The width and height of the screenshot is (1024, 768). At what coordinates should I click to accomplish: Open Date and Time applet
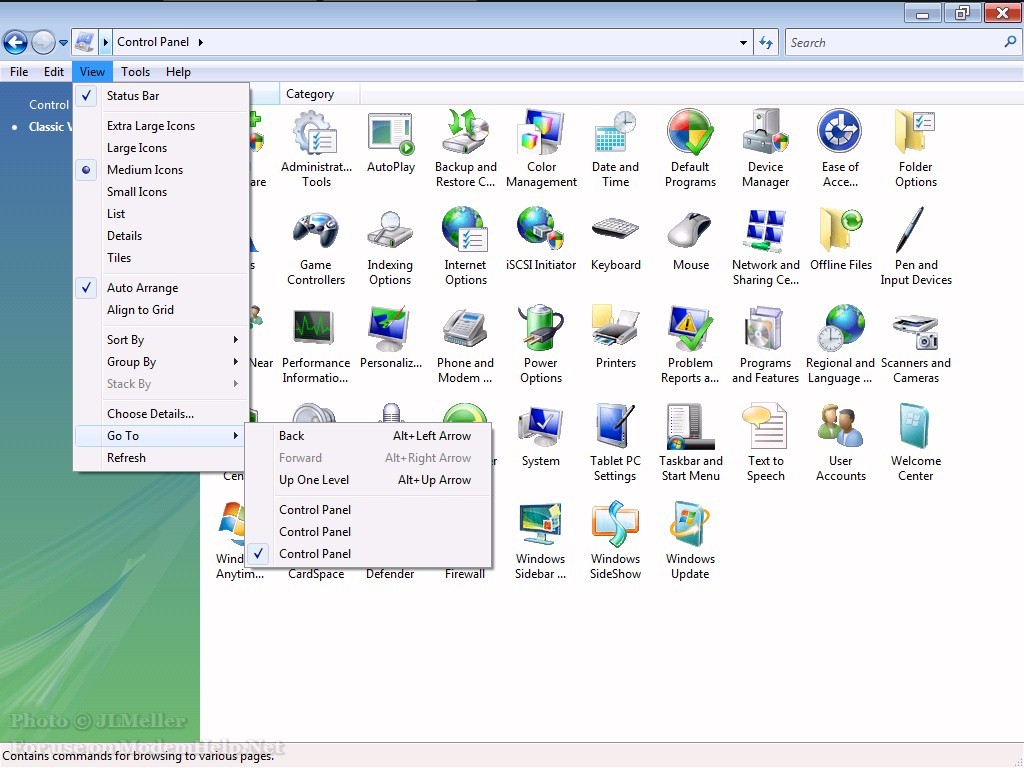click(615, 148)
